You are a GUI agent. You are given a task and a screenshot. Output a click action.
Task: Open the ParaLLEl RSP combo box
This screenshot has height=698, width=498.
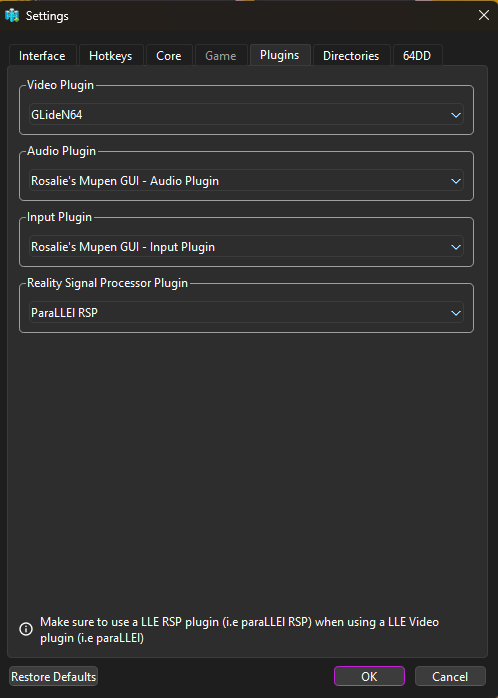point(246,313)
